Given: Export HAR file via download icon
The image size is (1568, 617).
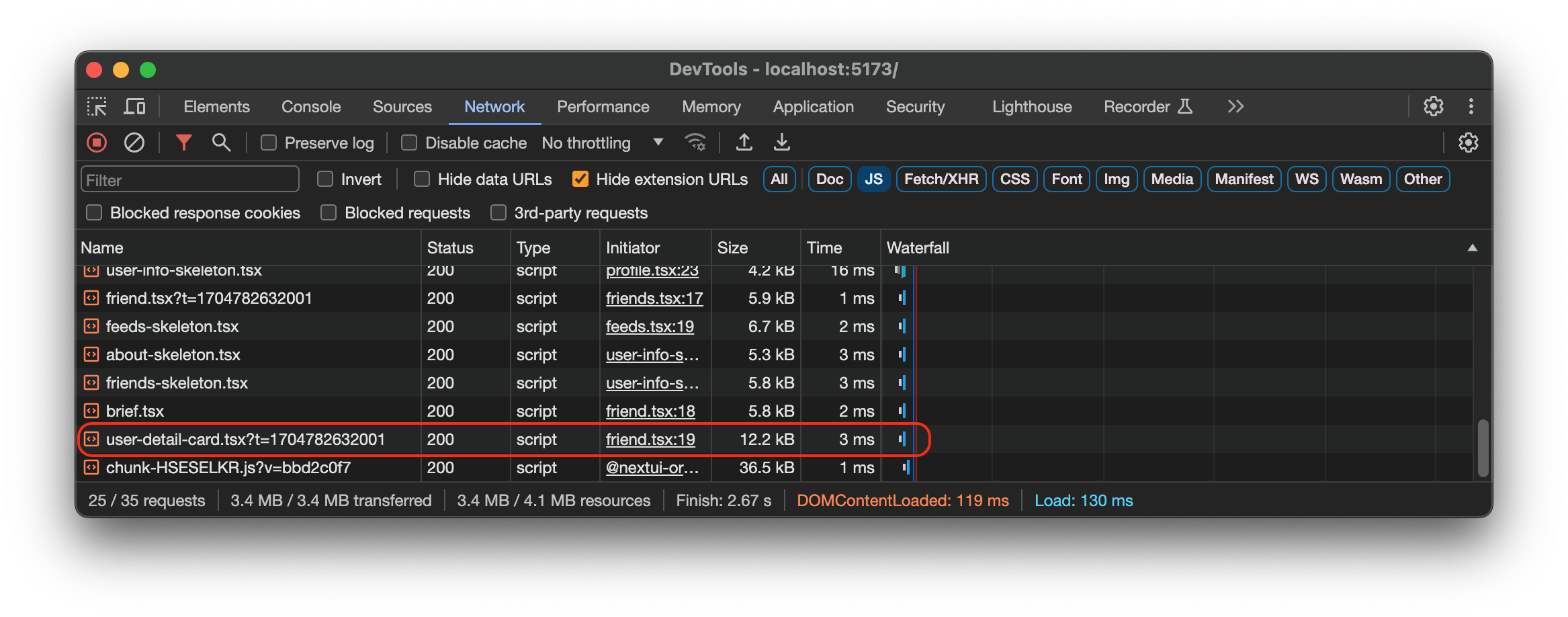Looking at the screenshot, I should (781, 142).
